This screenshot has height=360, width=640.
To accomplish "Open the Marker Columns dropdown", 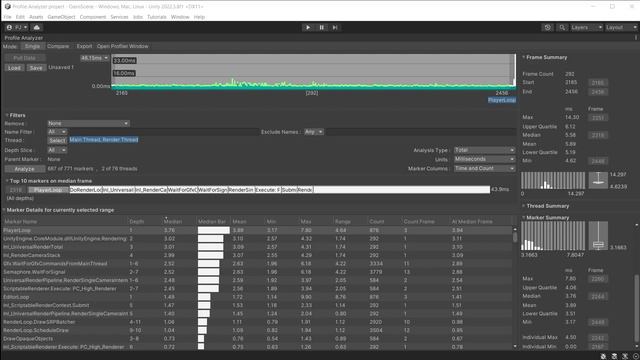I will tap(484, 169).
